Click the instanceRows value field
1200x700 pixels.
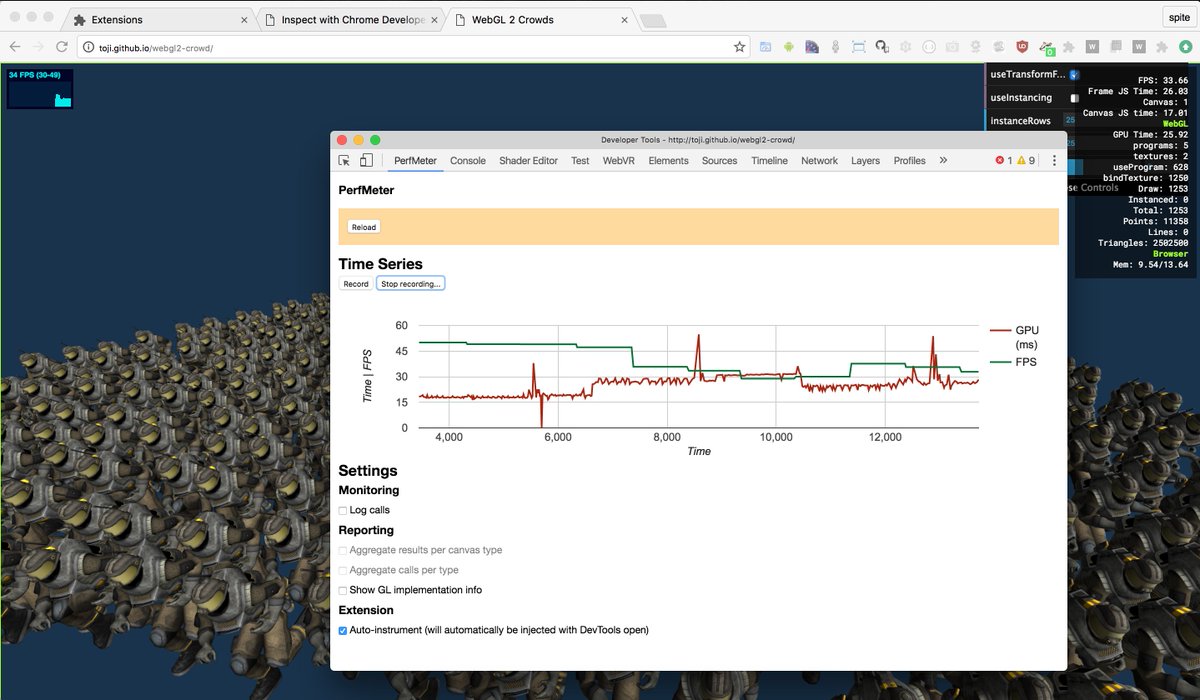pyautogui.click(x=1070, y=120)
